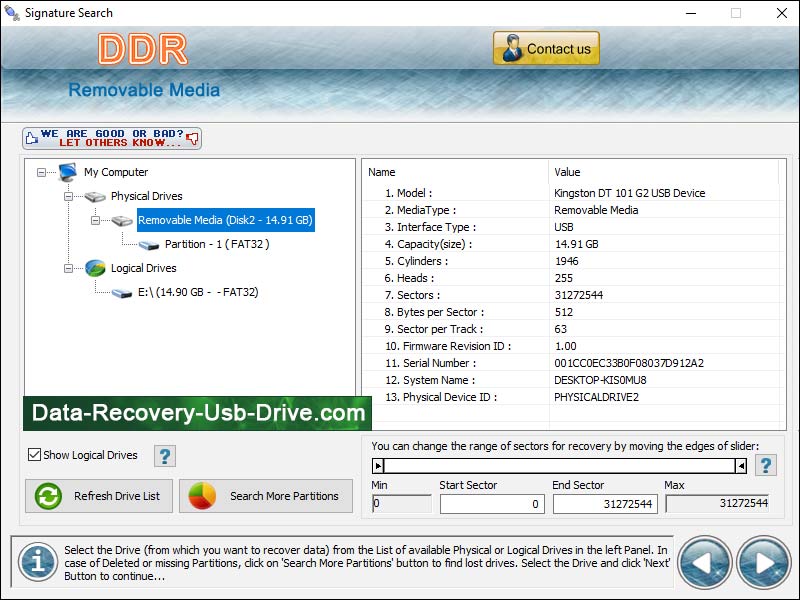The image size is (800, 600).
Task: Uncheck Show Logical Drives checkbox
Action: coord(34,455)
